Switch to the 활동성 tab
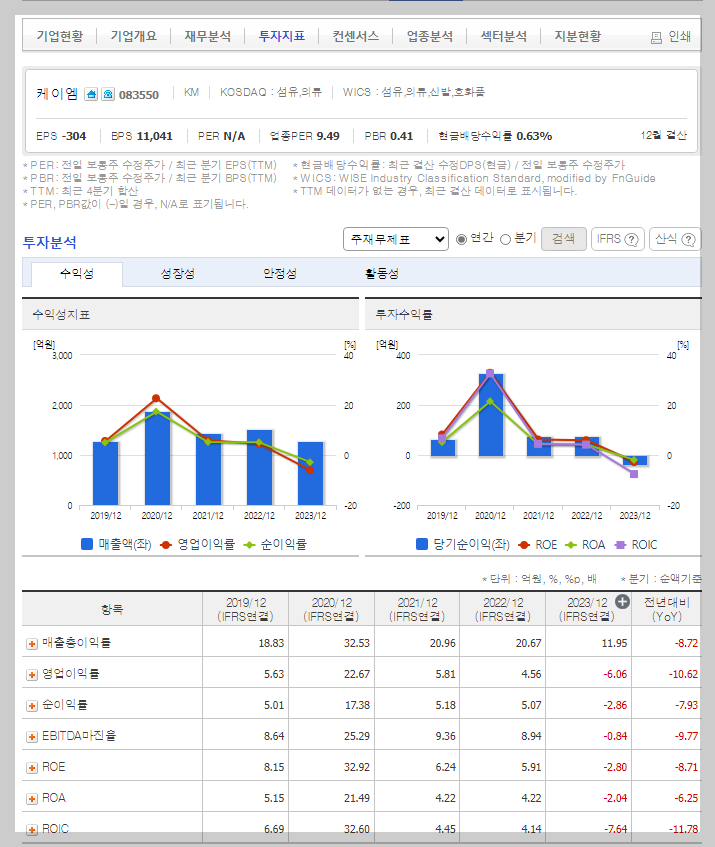The width and height of the screenshot is (715, 847). 382,274
